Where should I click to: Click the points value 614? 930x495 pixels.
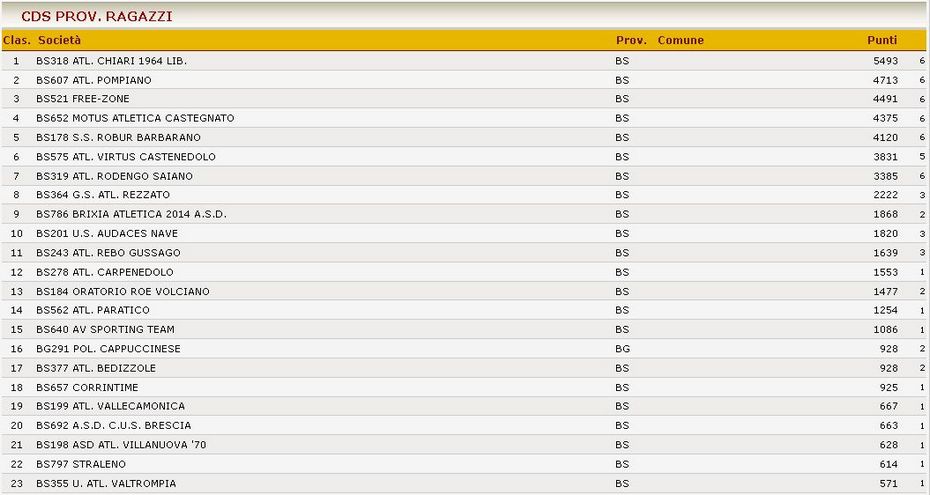[x=889, y=464]
